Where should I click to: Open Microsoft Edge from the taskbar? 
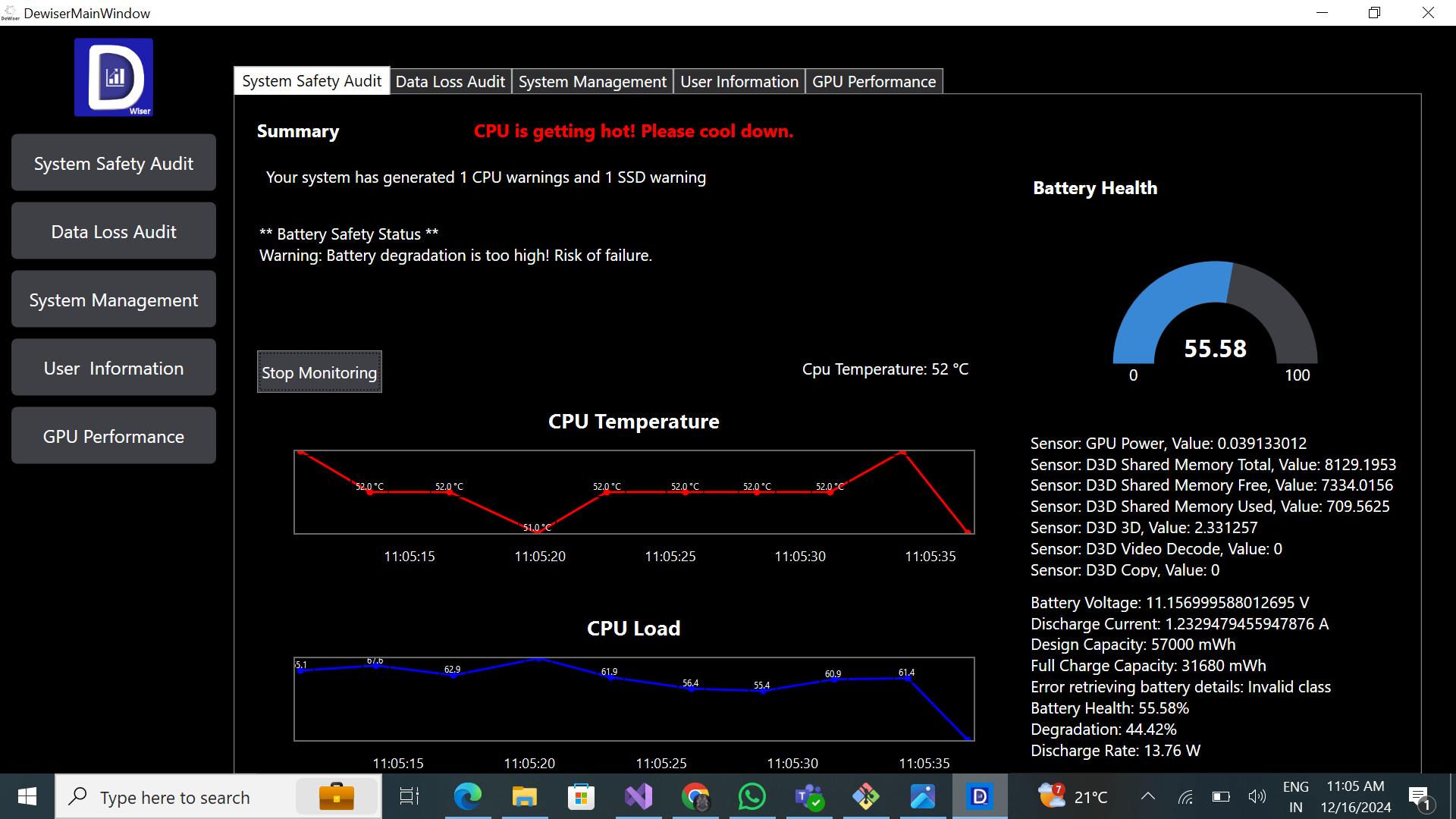[467, 796]
